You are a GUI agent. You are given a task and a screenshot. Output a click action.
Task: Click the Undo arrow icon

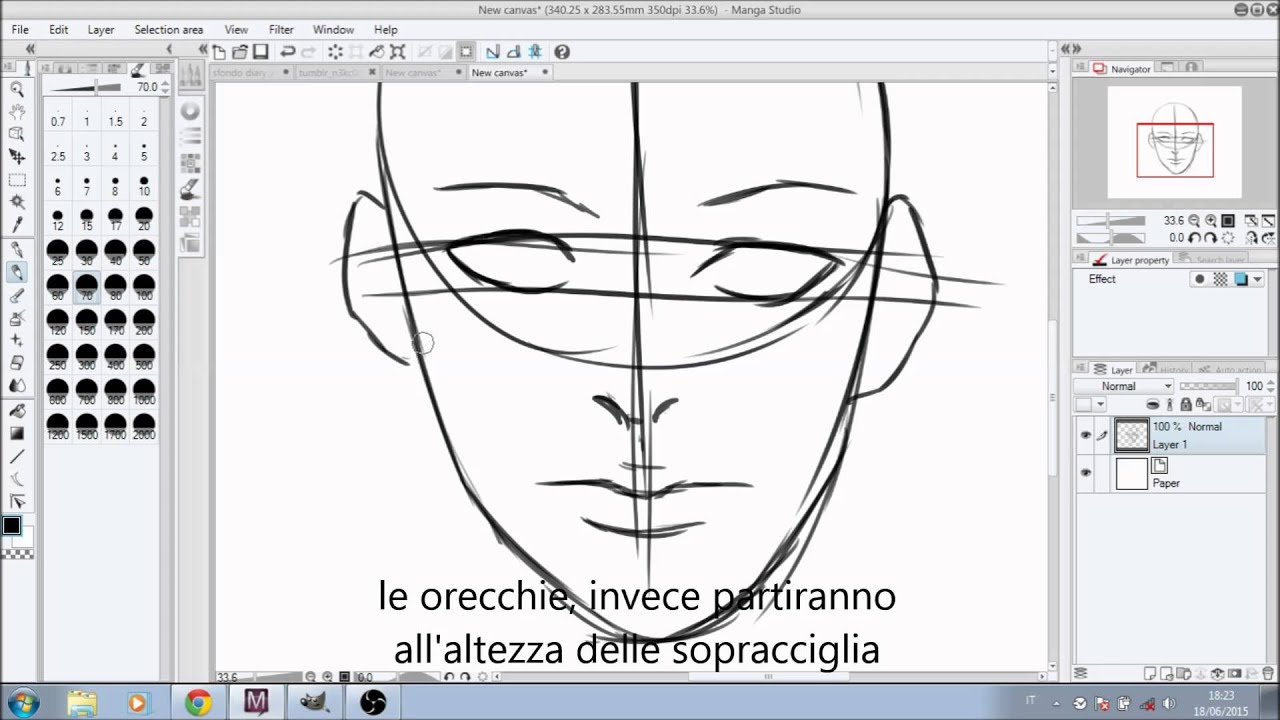pos(288,52)
